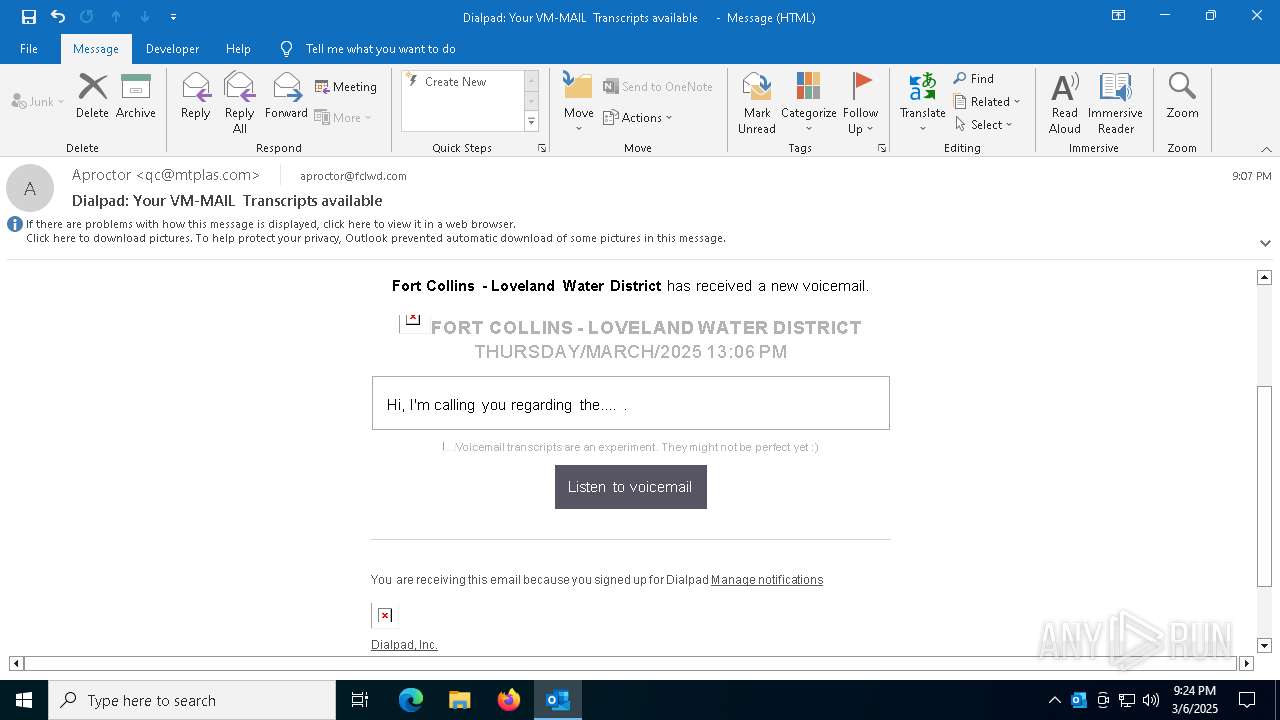Launch Firefox from taskbar

click(x=509, y=700)
